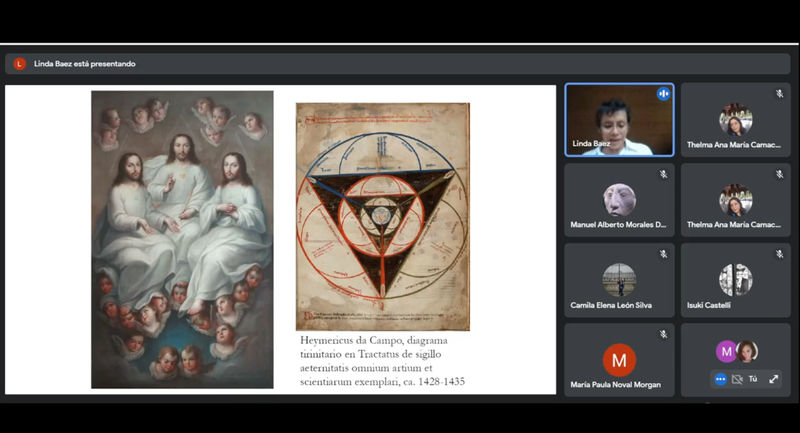Click the camera-off icon on your tile
Screen dimensions: 800x433
737,379
